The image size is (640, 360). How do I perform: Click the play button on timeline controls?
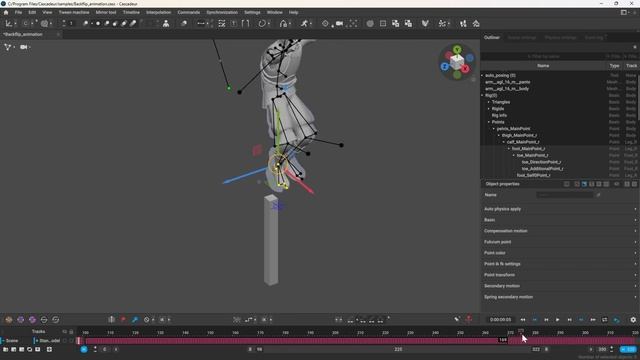pos(558,320)
